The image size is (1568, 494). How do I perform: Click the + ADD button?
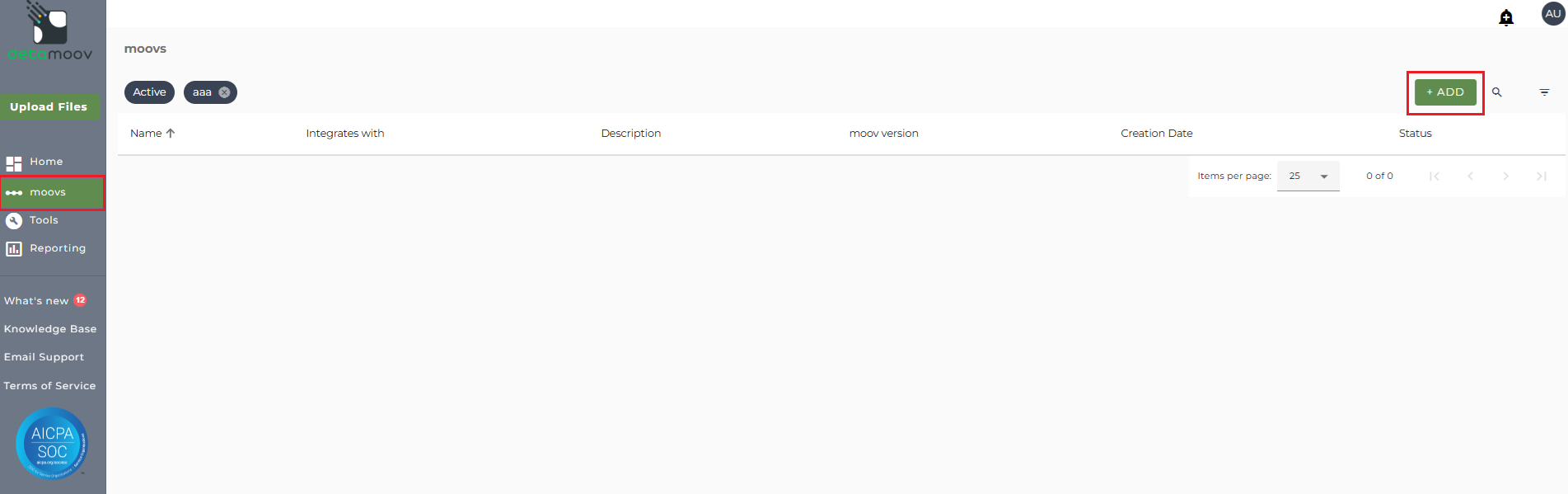coord(1445,92)
